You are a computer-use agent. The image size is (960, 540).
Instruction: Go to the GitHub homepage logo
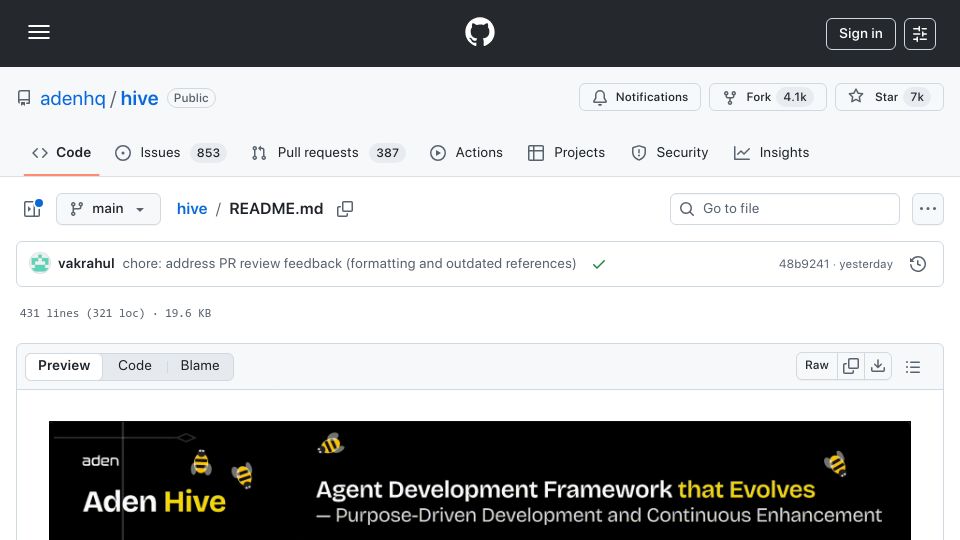tap(479, 32)
